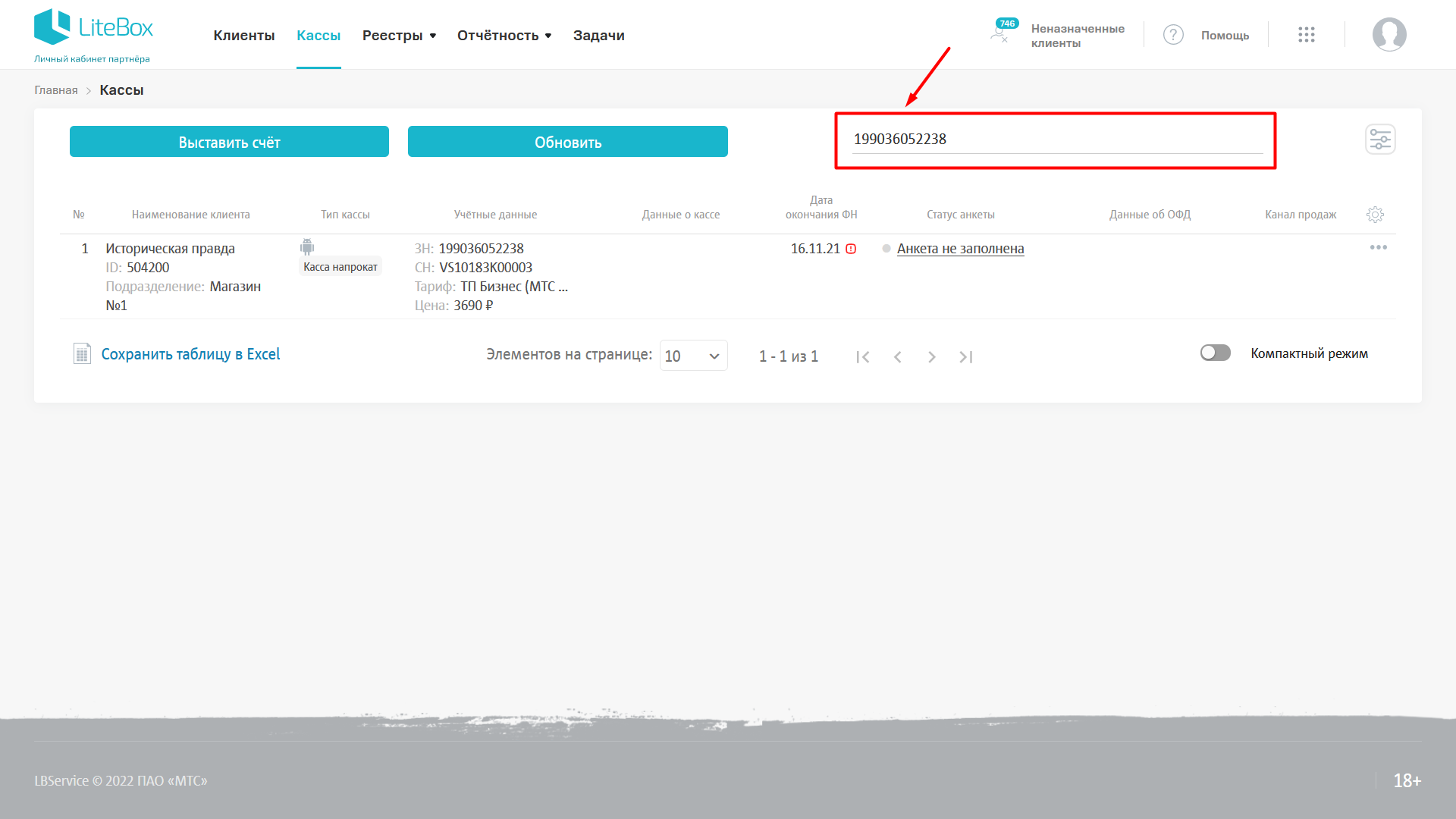Click the red warning icon near 16.11.21
The width and height of the screenshot is (1456, 819).
tap(851, 249)
